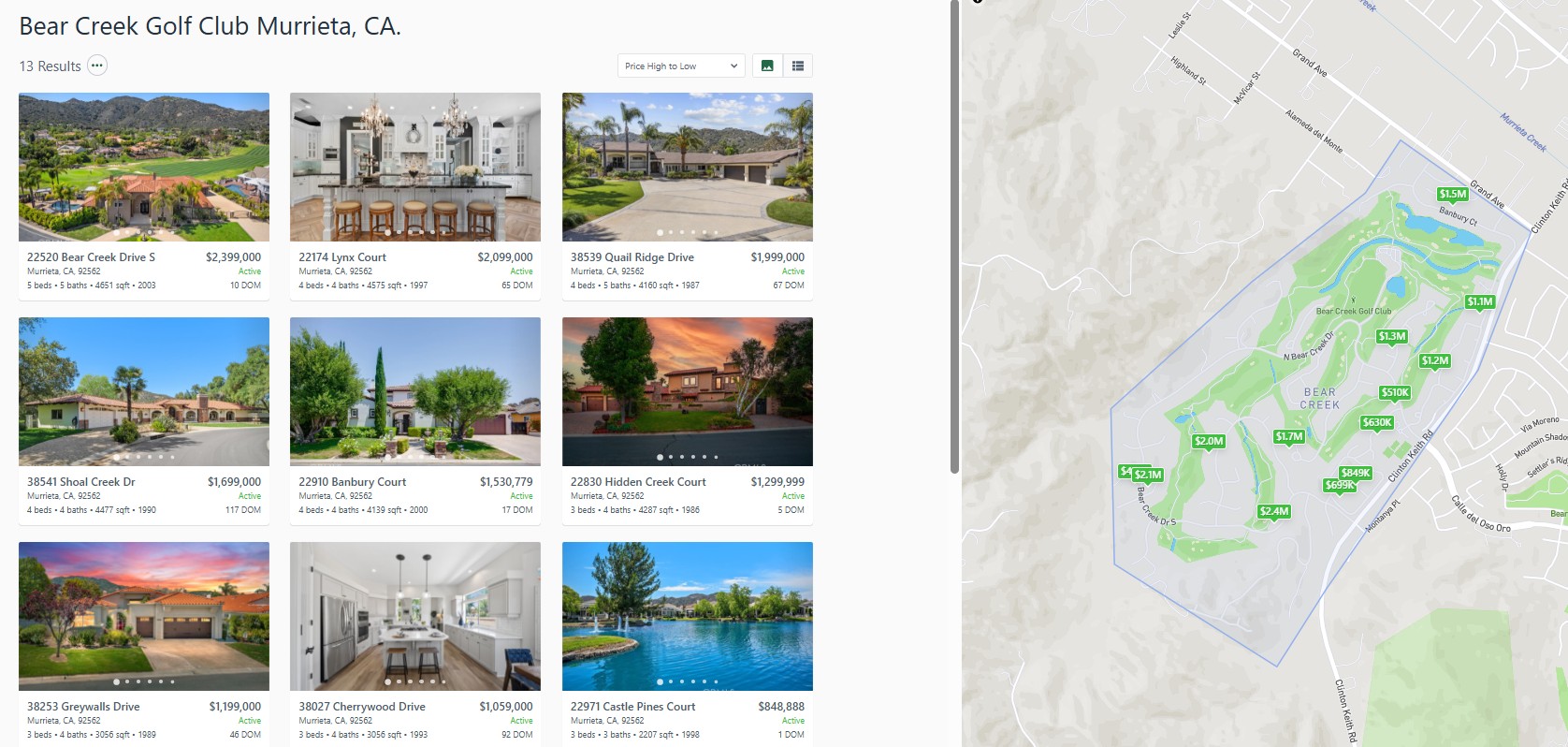The height and width of the screenshot is (747, 1568).
Task: Select the $630K map price pin
Action: [1376, 423]
